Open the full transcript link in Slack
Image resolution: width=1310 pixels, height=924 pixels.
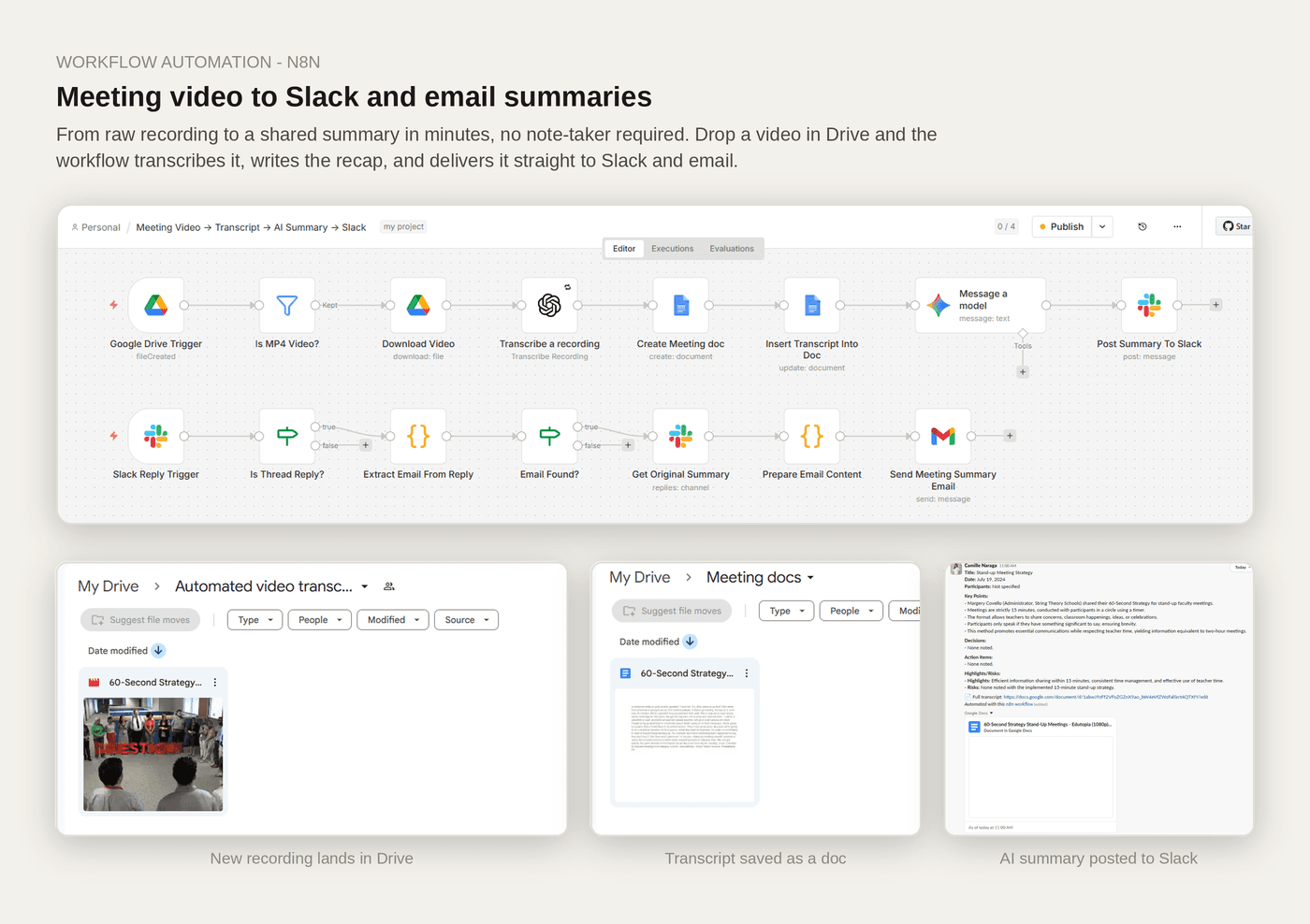[1105, 697]
